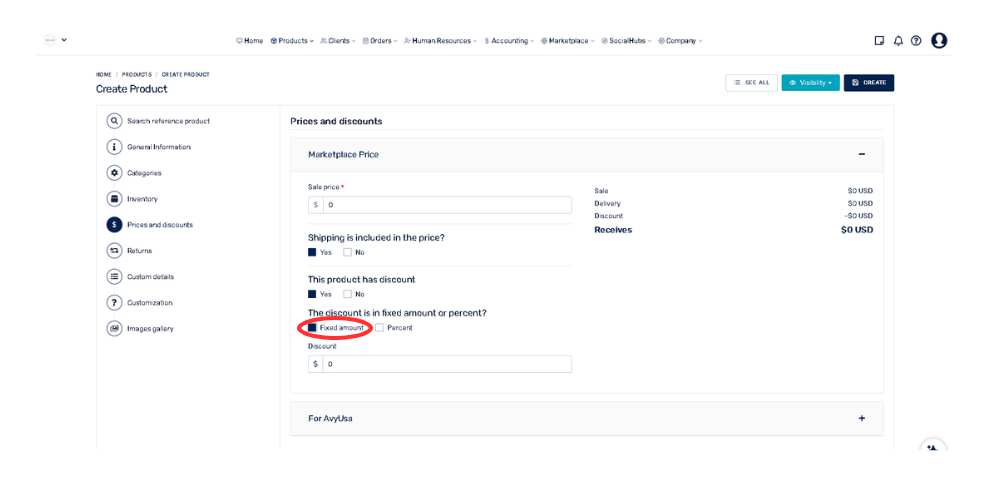Open the Human Resources menu

point(440,41)
